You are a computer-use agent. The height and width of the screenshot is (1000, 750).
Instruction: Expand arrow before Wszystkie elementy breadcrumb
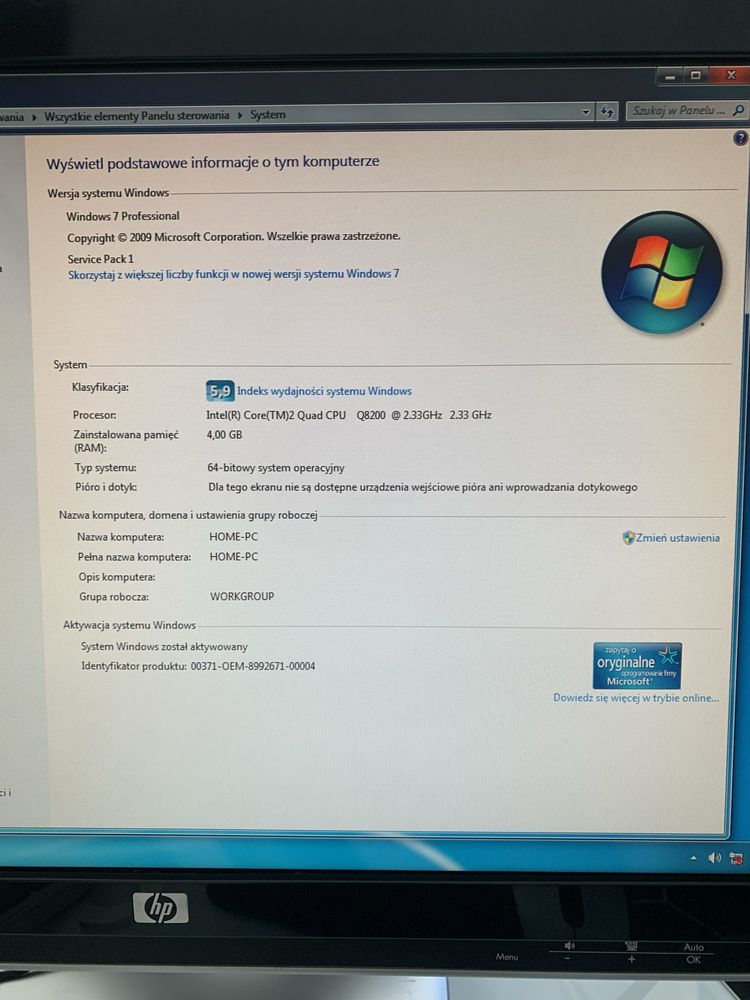[x=34, y=117]
